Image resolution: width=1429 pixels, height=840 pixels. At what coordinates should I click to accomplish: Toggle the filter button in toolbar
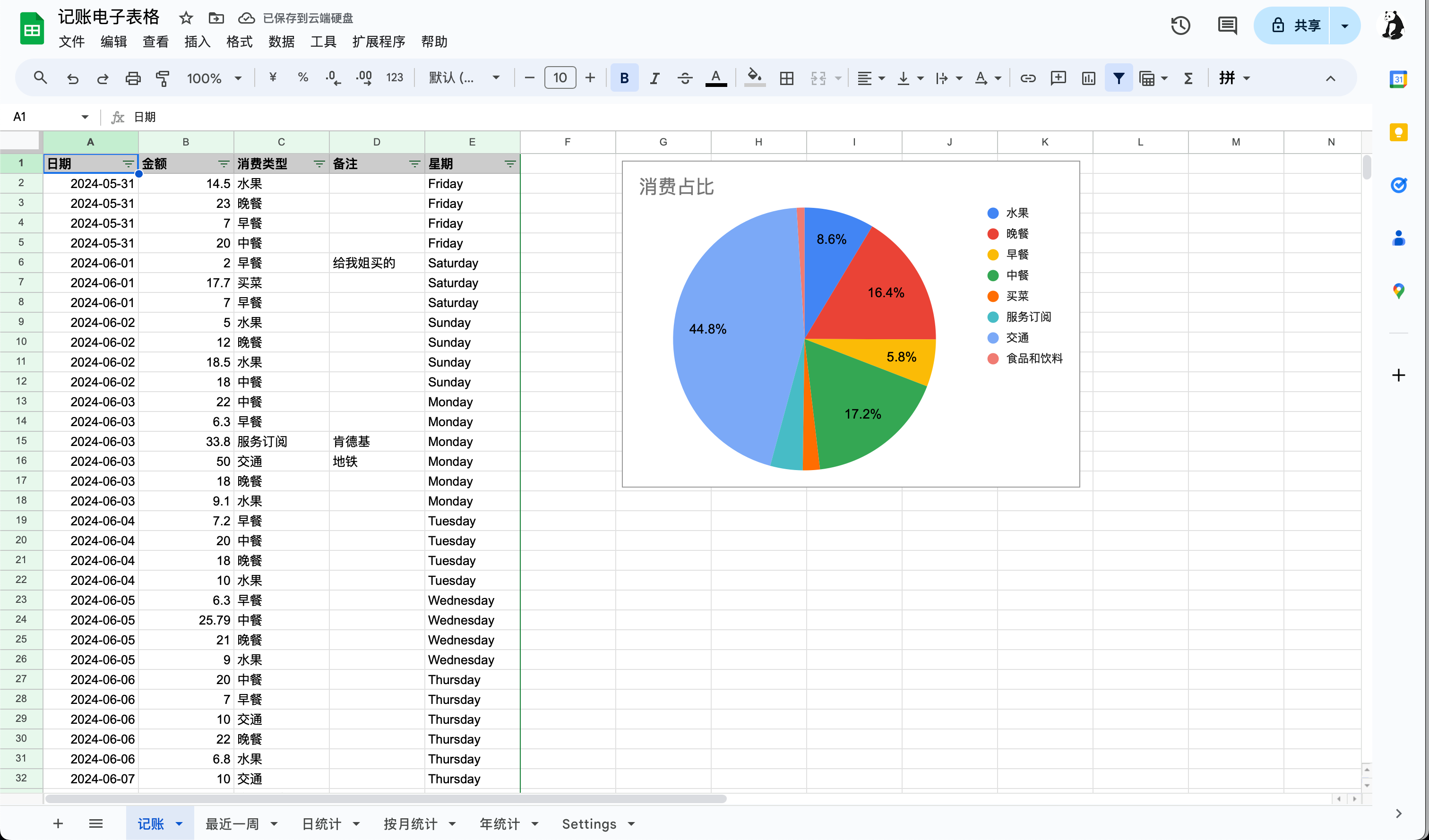click(1118, 78)
